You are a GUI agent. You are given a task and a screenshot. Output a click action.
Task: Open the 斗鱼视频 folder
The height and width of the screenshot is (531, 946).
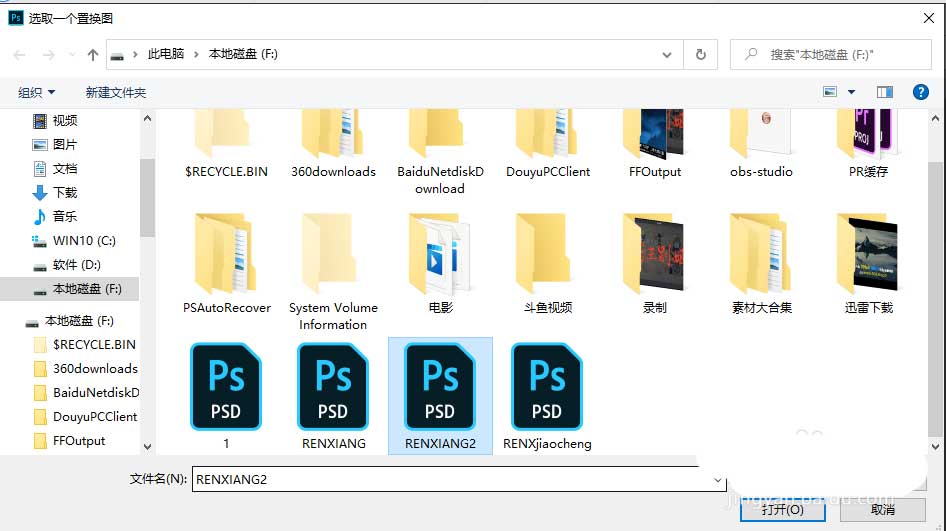pyautogui.click(x=547, y=264)
